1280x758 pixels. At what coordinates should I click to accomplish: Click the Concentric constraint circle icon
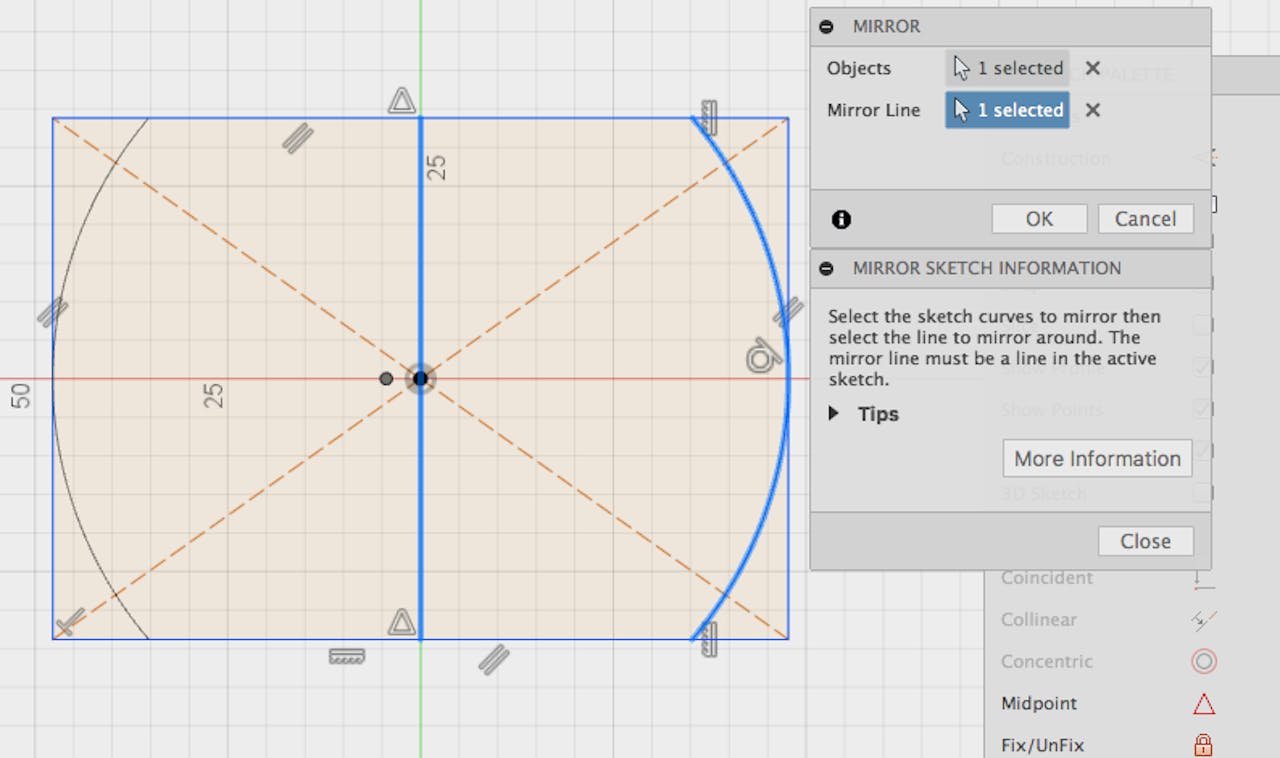click(x=1203, y=661)
